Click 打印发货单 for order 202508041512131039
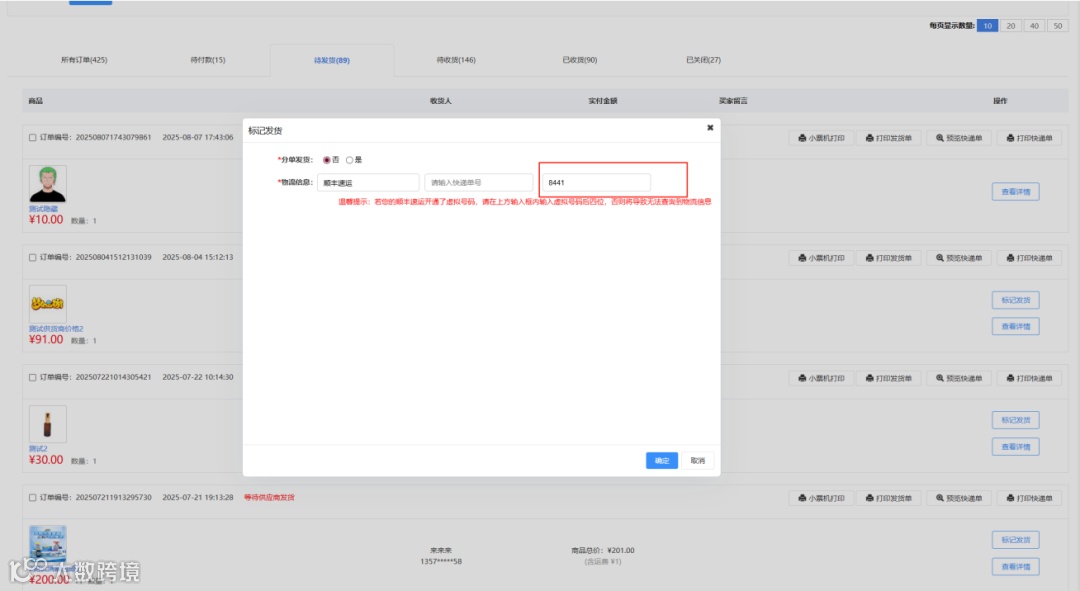 point(889,258)
